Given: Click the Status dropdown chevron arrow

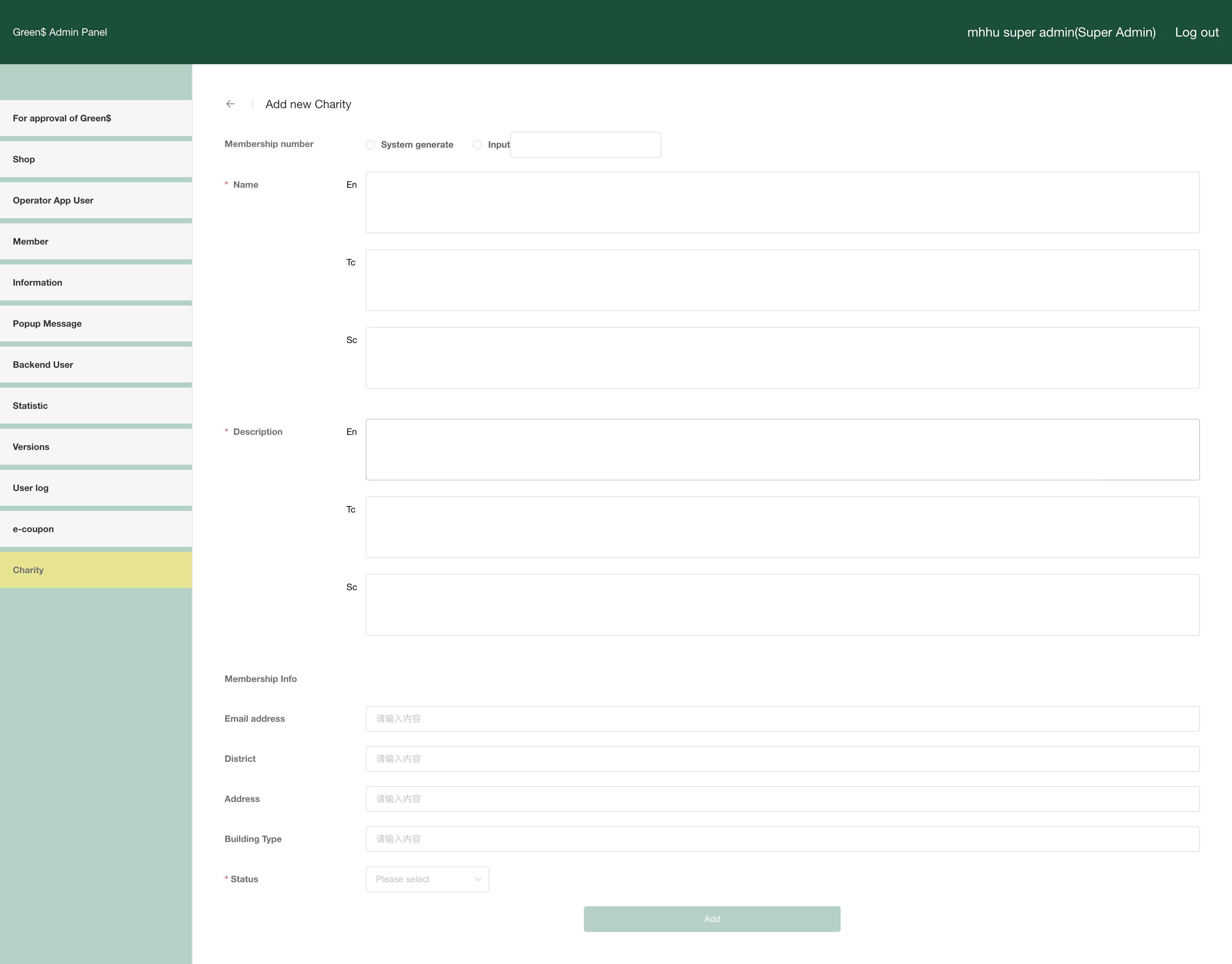Looking at the screenshot, I should coord(477,879).
